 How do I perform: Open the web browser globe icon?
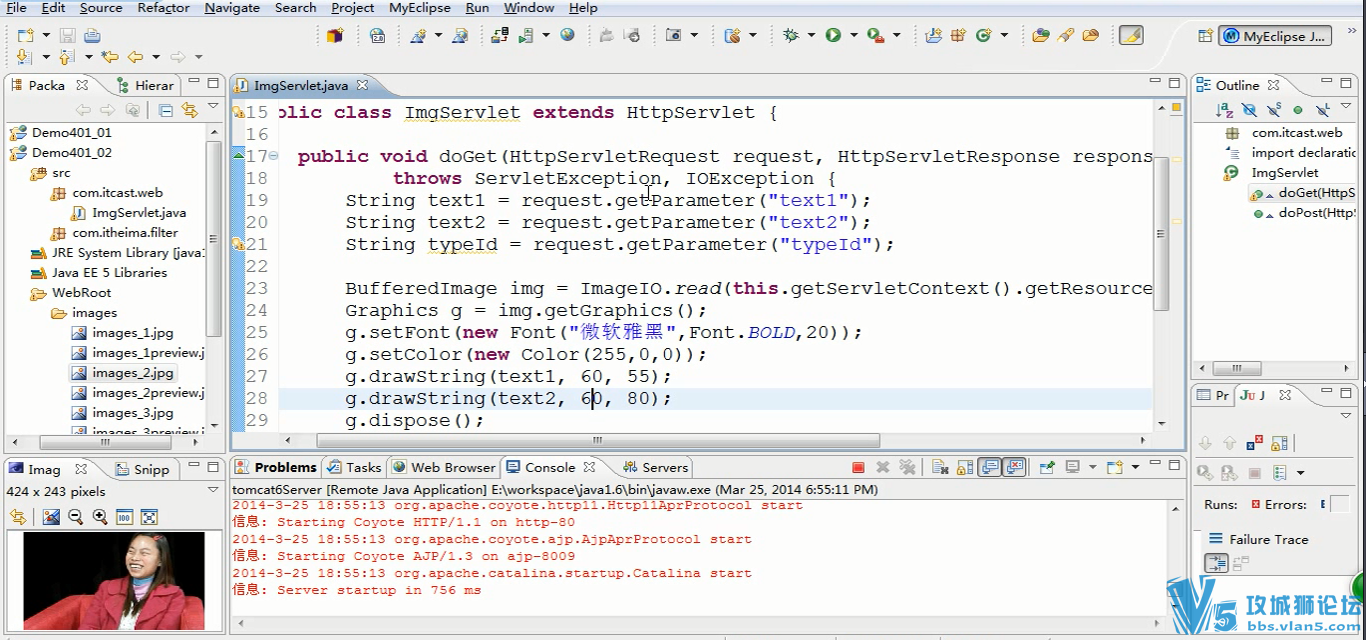pyautogui.click(x=568, y=36)
